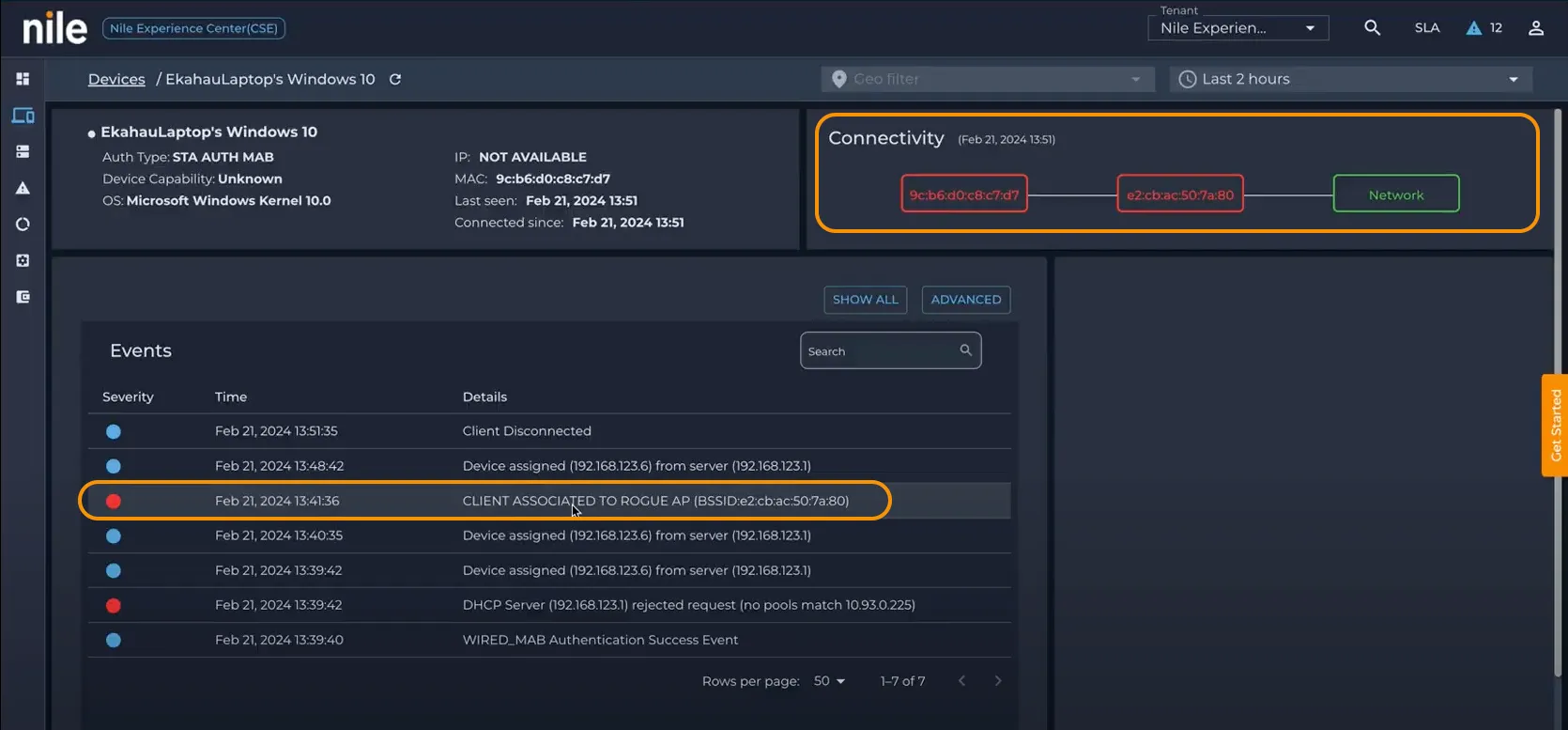Change Rows per page value of 50
1568x730 pixels.
829,681
